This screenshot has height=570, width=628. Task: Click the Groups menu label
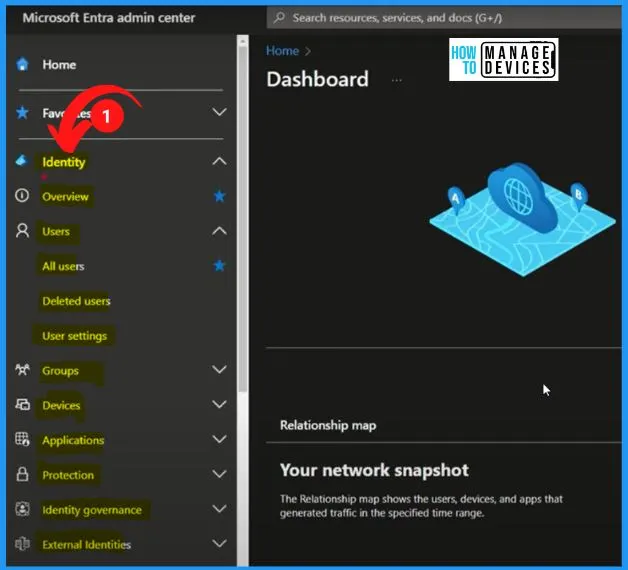(x=60, y=371)
